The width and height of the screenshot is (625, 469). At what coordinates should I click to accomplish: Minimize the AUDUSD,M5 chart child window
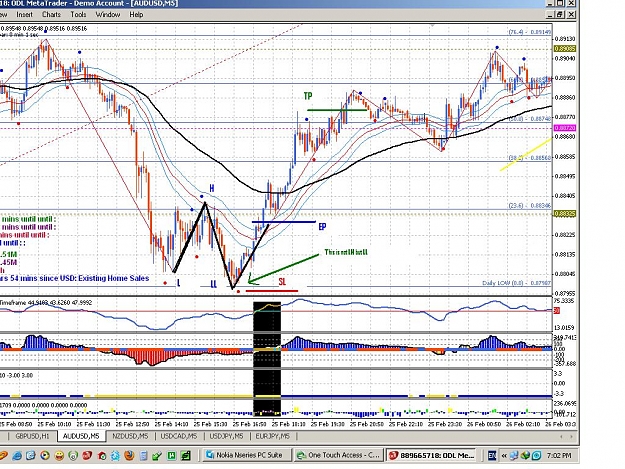pos(551,14)
